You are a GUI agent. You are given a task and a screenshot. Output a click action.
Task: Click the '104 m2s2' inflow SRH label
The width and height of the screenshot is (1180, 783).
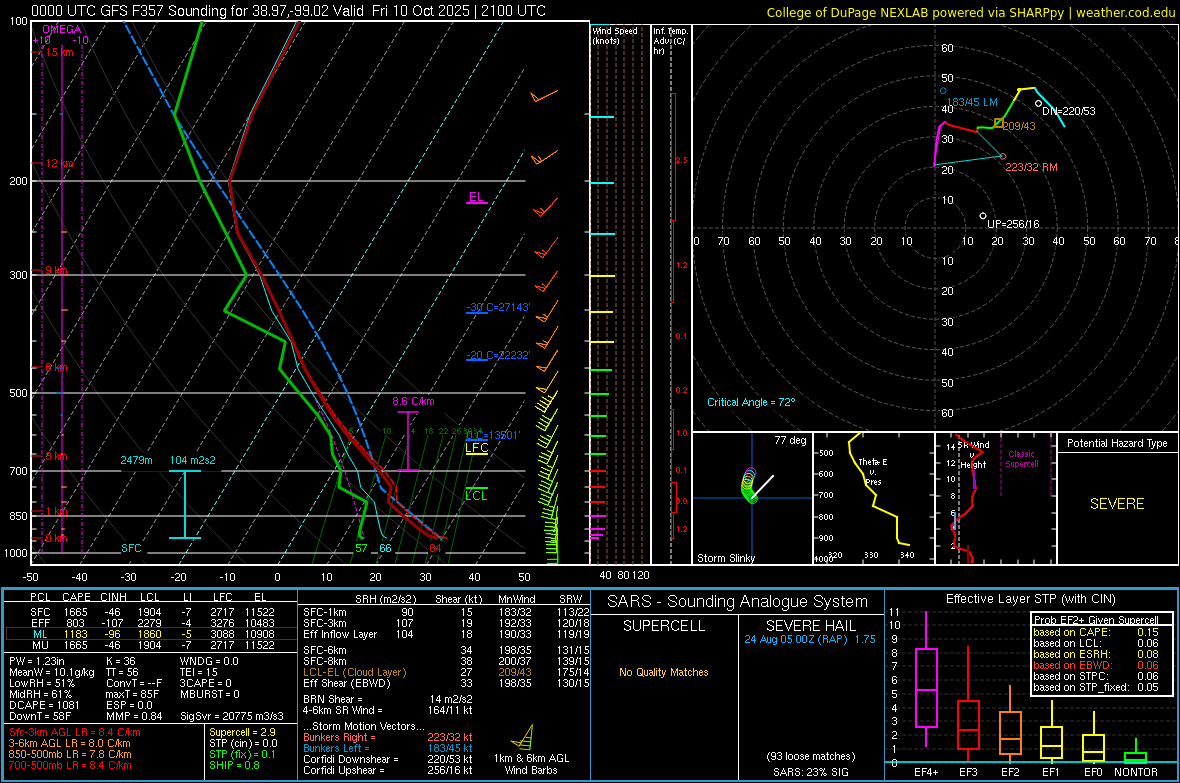pos(193,460)
